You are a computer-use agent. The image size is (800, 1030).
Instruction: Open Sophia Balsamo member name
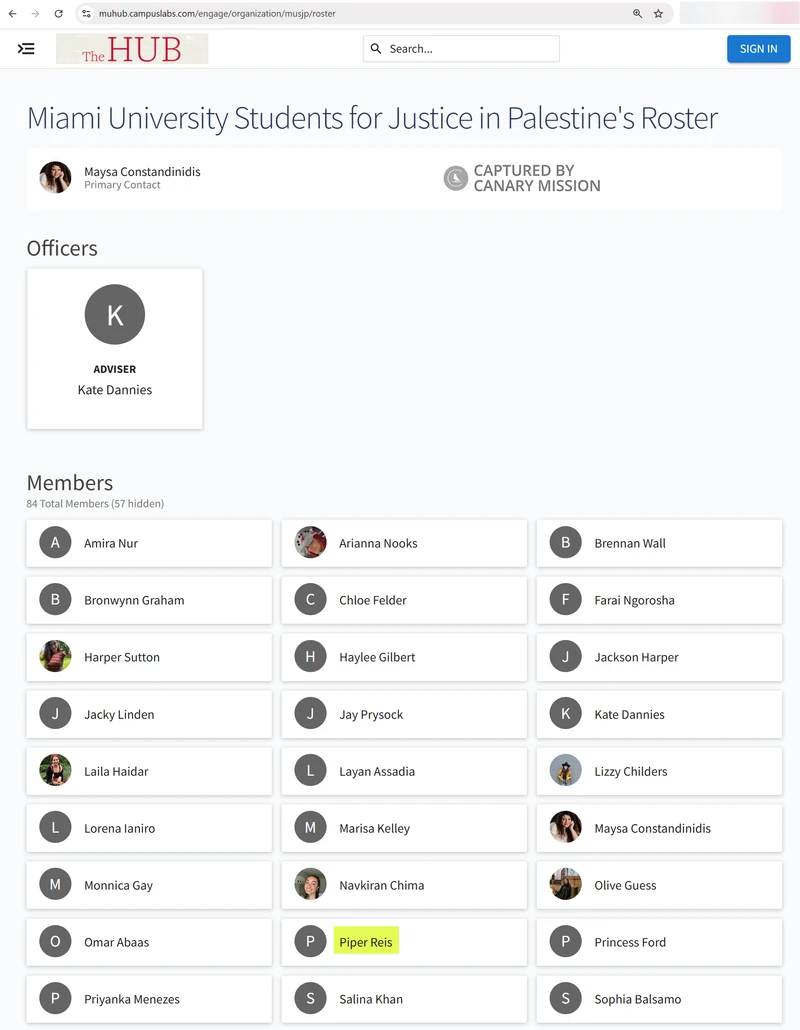click(x=638, y=999)
